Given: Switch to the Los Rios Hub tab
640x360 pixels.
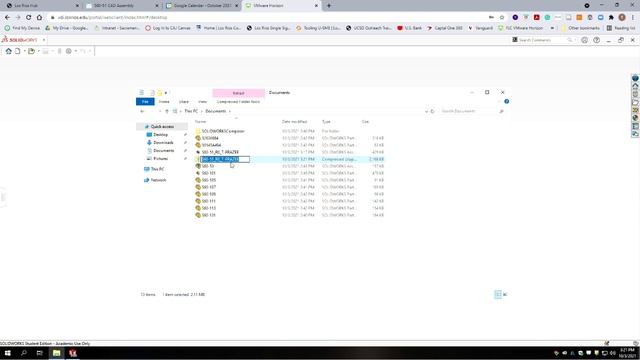Looking at the screenshot, I should coord(42,6).
